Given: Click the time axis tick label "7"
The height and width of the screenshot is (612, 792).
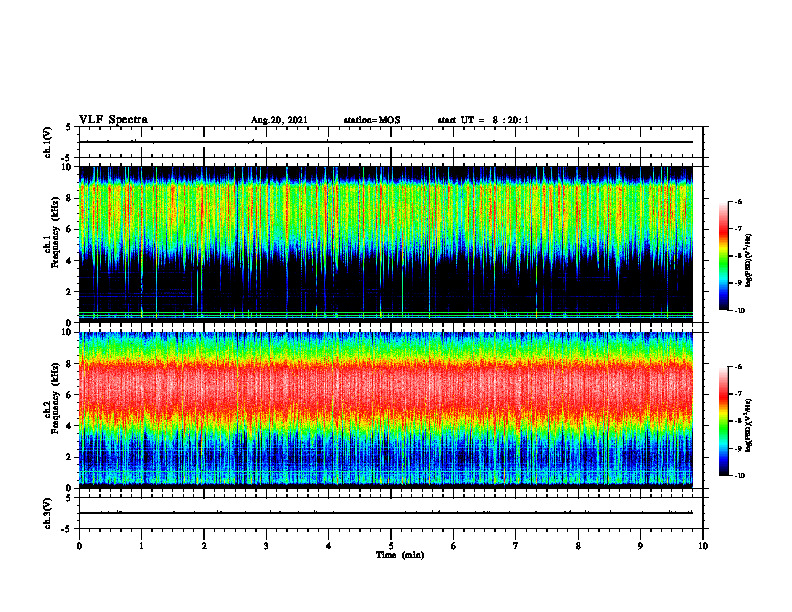Looking at the screenshot, I should pyautogui.click(x=516, y=546).
